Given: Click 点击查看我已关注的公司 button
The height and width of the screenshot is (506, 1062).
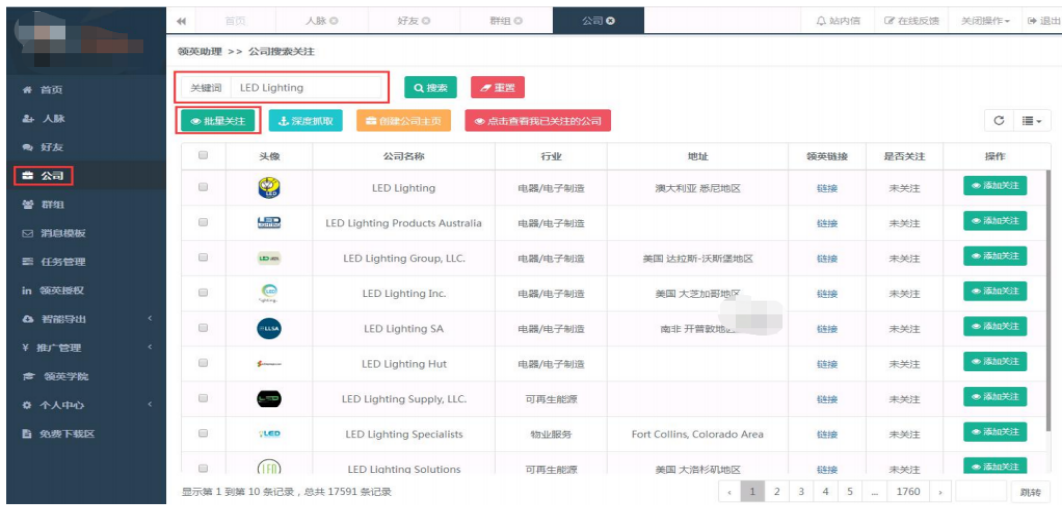Looking at the screenshot, I should point(538,121).
